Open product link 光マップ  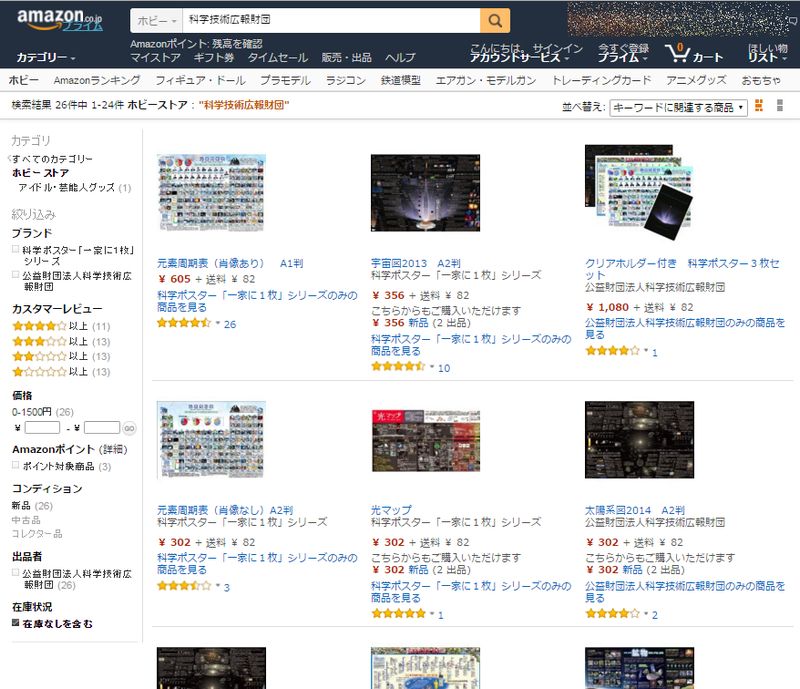click(x=391, y=510)
